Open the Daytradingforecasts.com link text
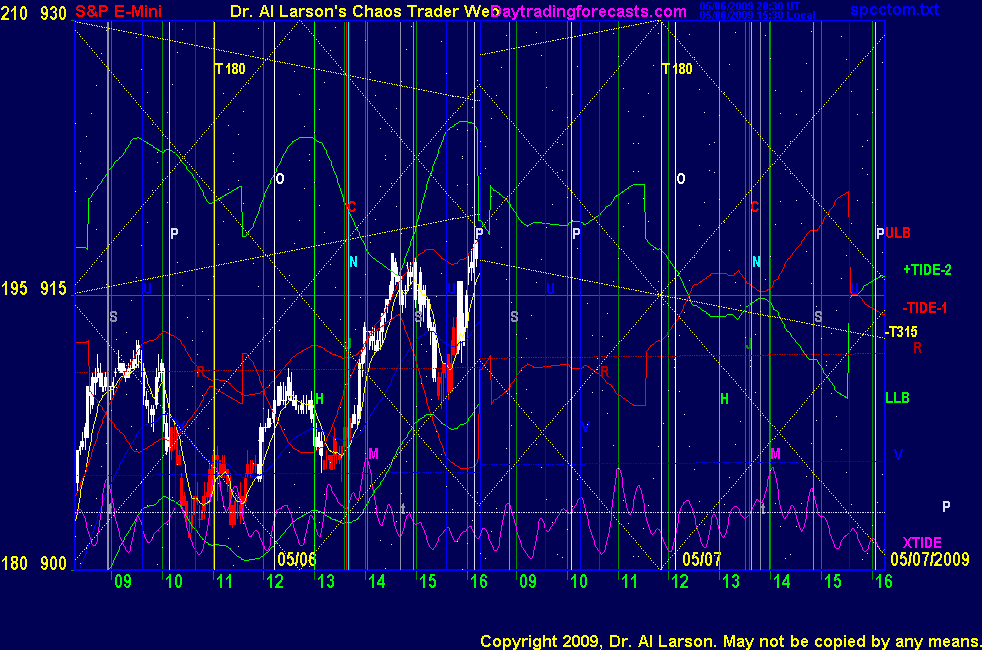This screenshot has height=650, width=982. click(x=589, y=11)
